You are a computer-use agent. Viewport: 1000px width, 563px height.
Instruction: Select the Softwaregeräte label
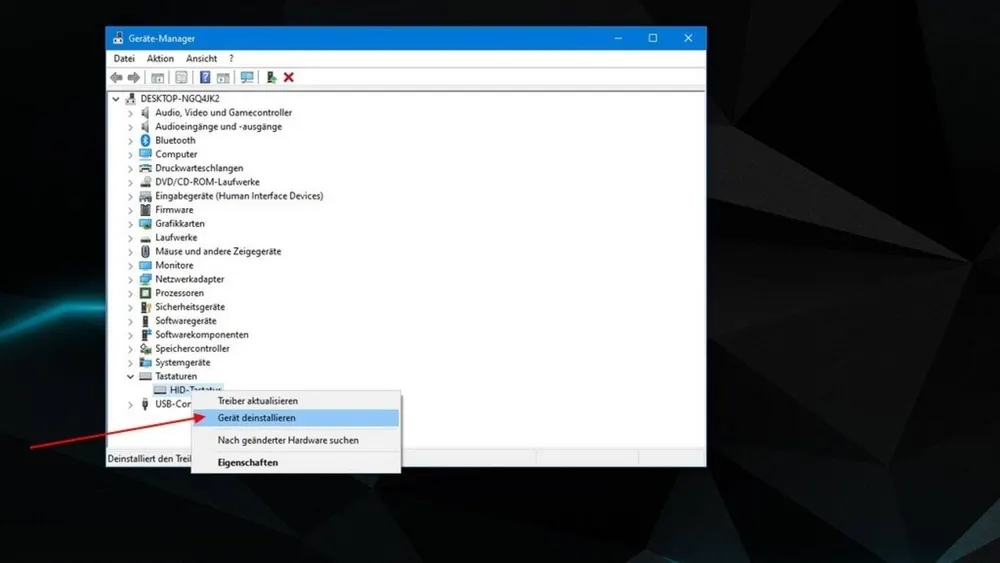tap(186, 321)
